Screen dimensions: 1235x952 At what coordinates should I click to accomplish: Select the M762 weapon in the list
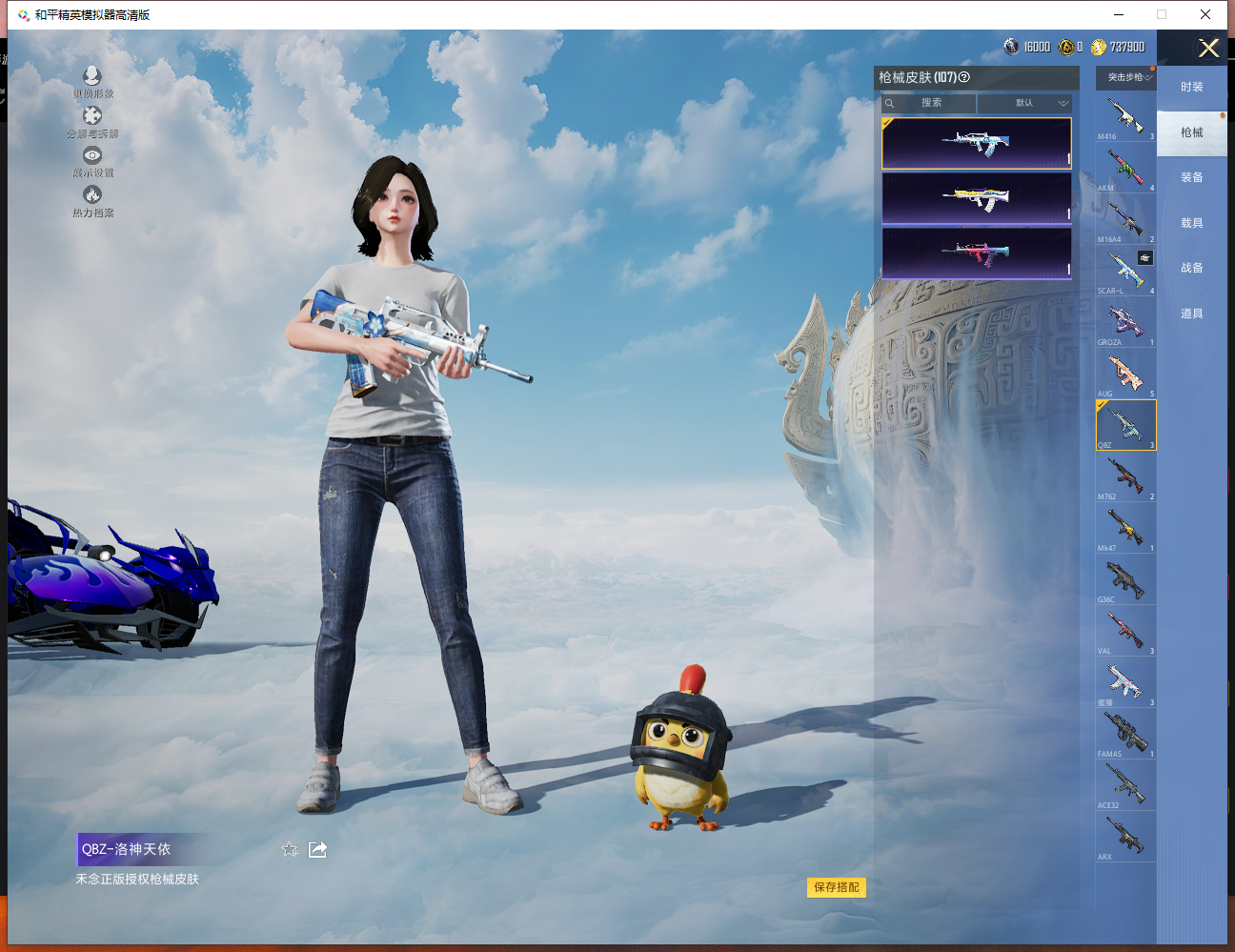click(x=1125, y=476)
